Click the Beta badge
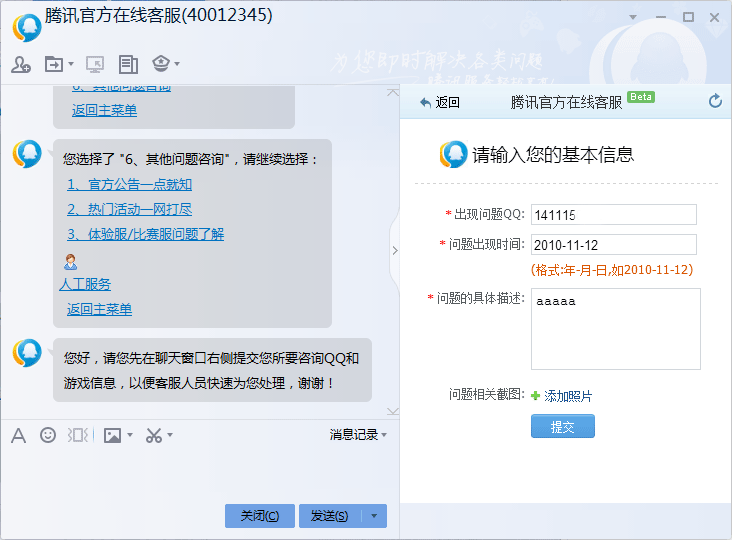 coord(640,97)
